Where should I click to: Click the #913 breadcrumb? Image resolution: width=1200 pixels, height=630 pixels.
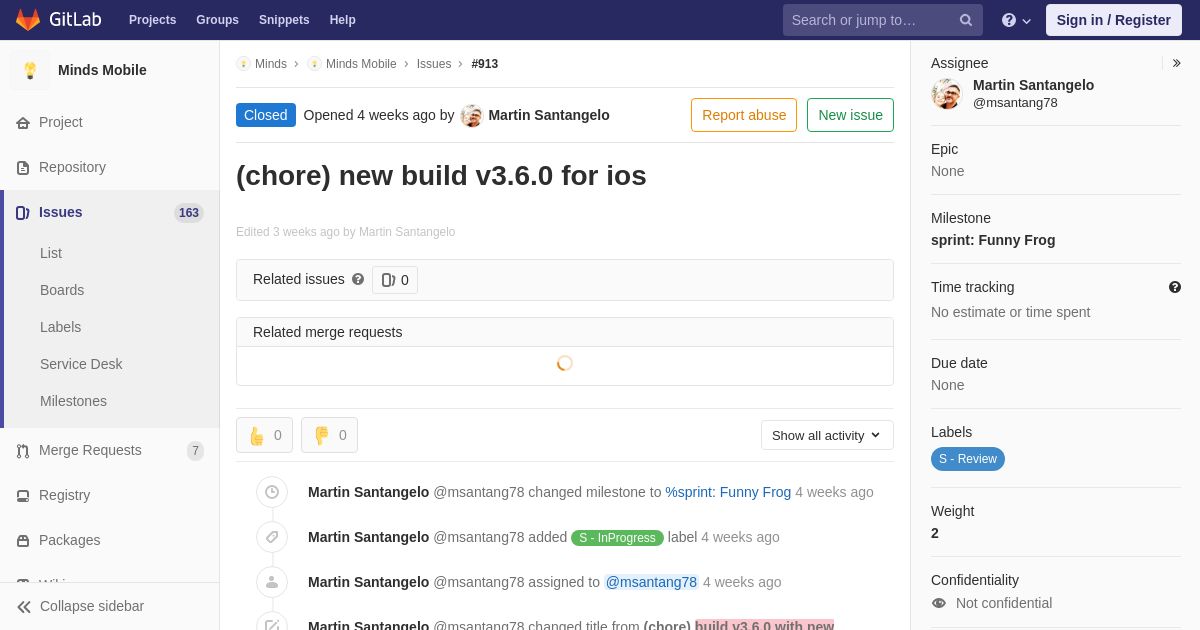point(485,64)
